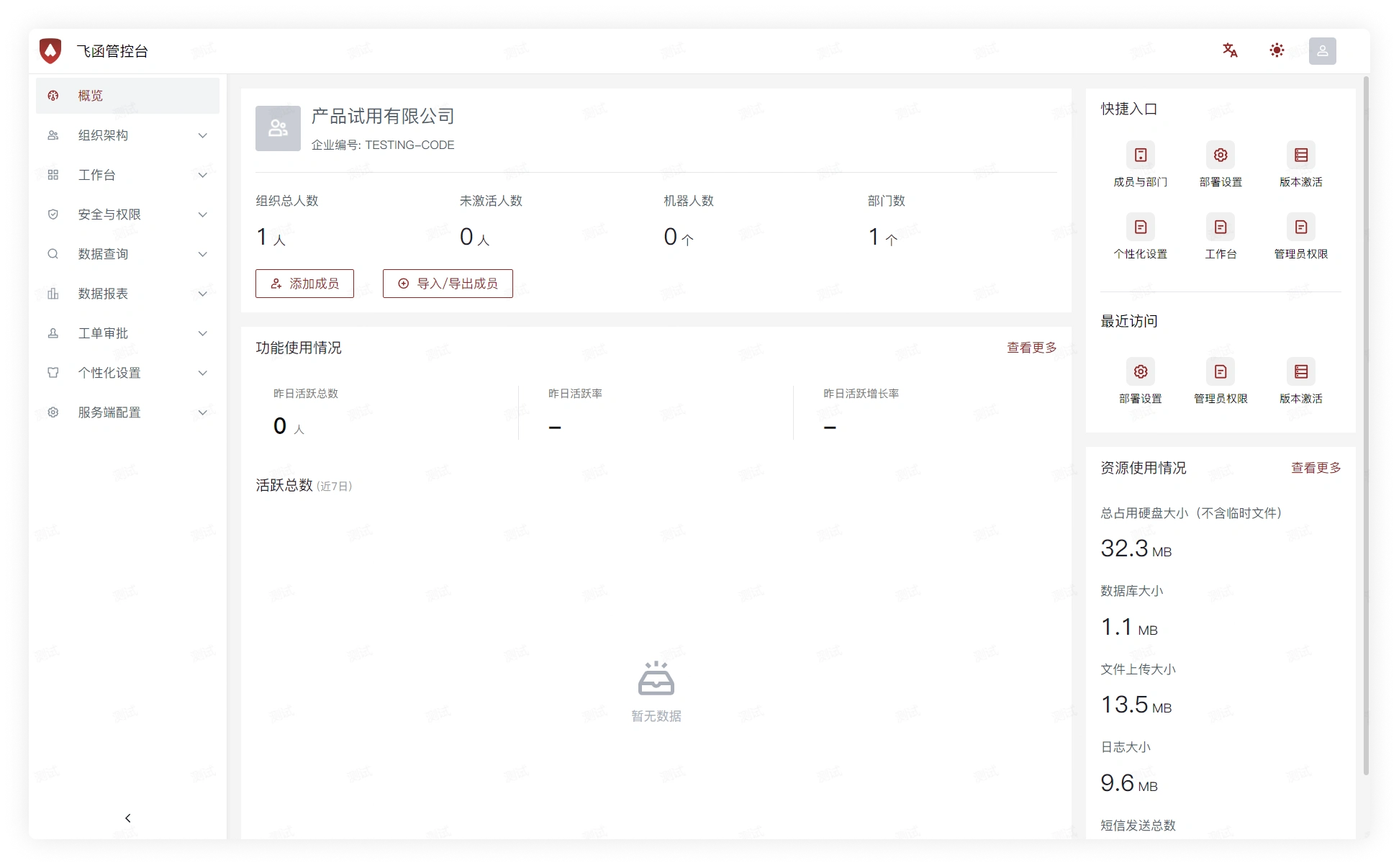Viewport: 1399px width, 868px height.
Task: Click the 数据报表 bar chart icon
Action: (53, 294)
